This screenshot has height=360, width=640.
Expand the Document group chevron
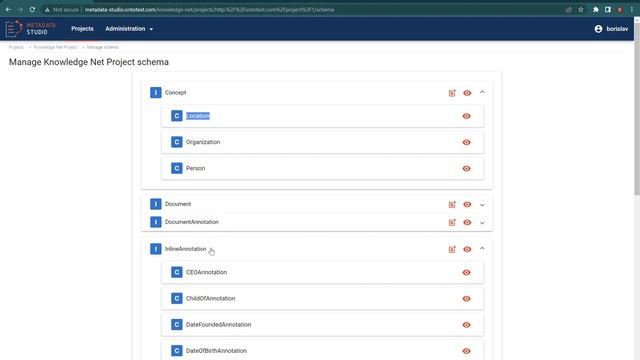[482, 205]
